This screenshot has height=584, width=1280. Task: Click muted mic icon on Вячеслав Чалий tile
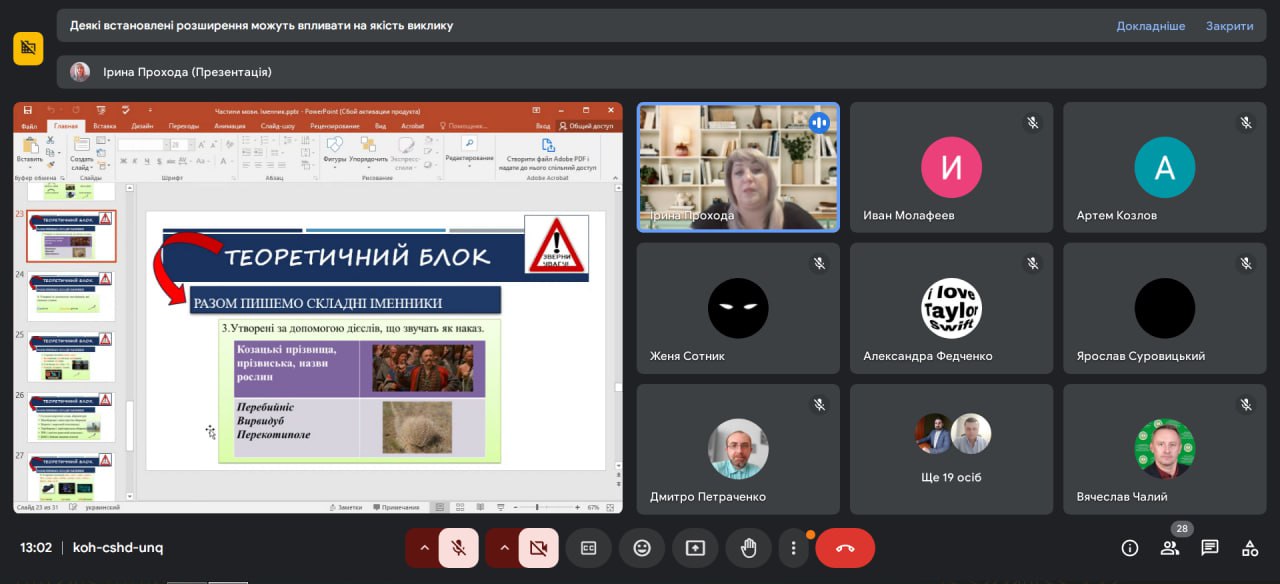click(1246, 405)
